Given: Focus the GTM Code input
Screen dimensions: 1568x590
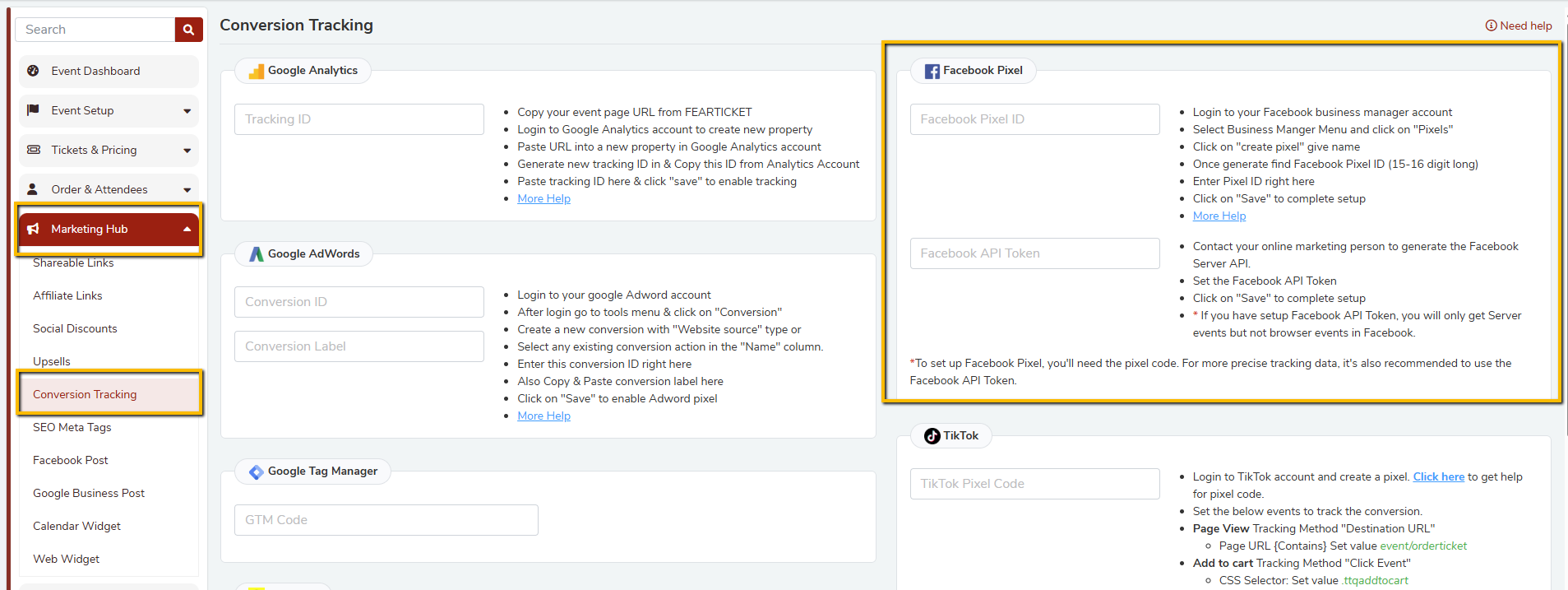Looking at the screenshot, I should point(386,520).
